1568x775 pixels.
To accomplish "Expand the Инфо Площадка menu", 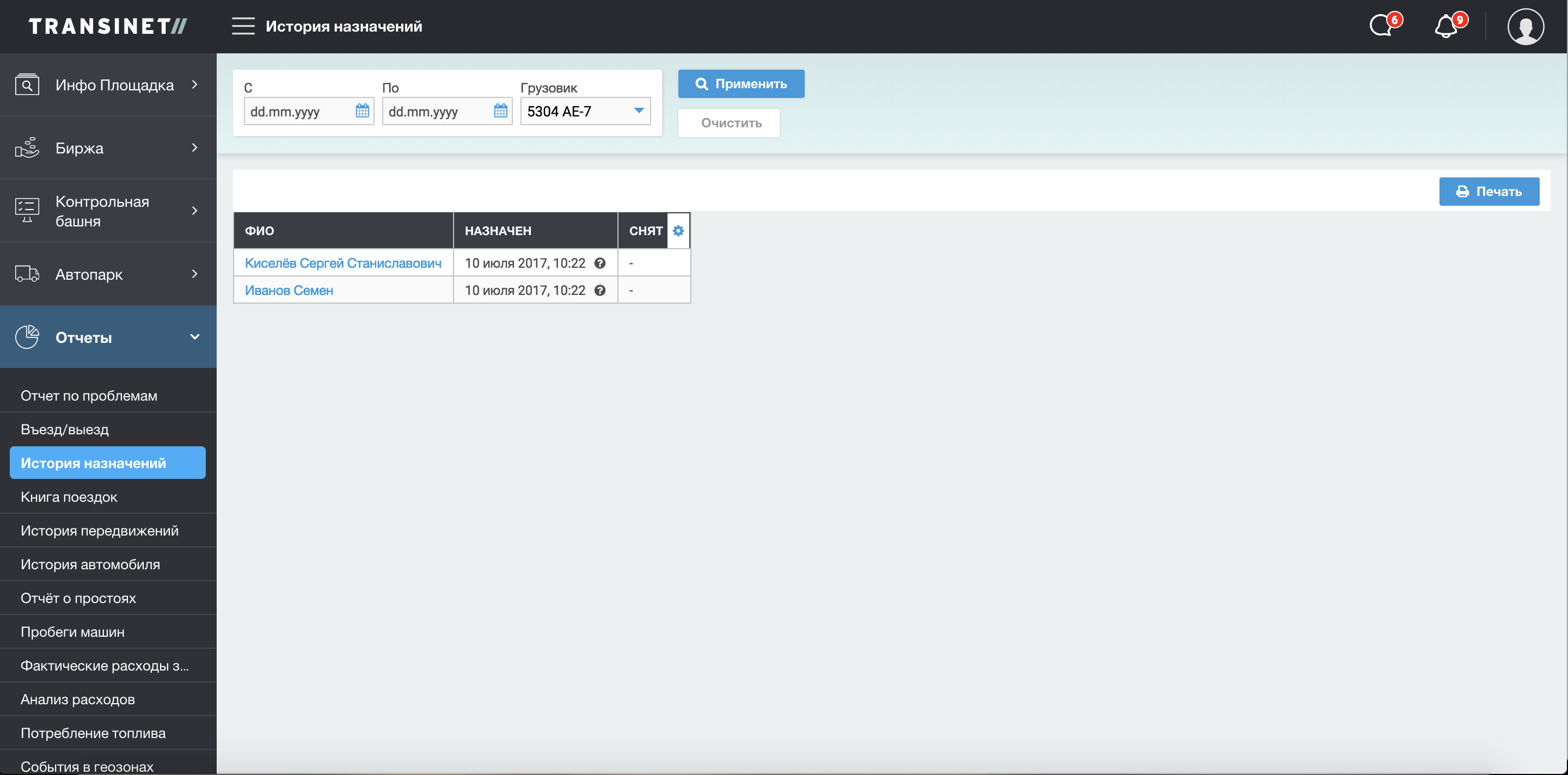I will [108, 84].
